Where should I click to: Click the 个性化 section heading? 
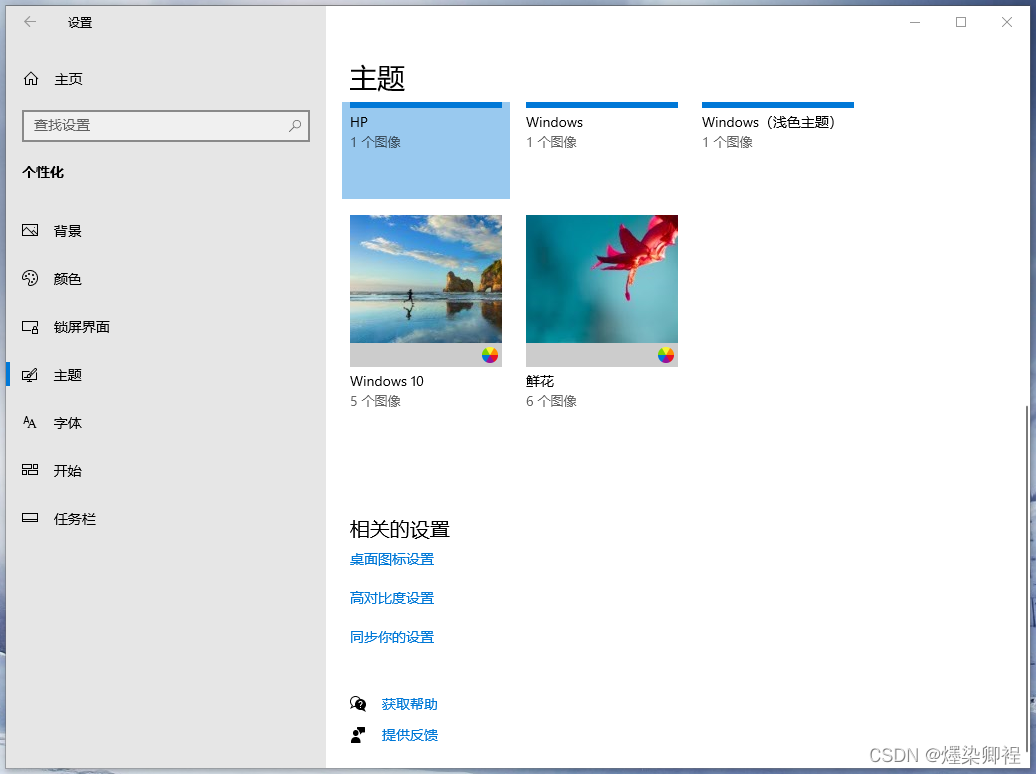pos(43,173)
